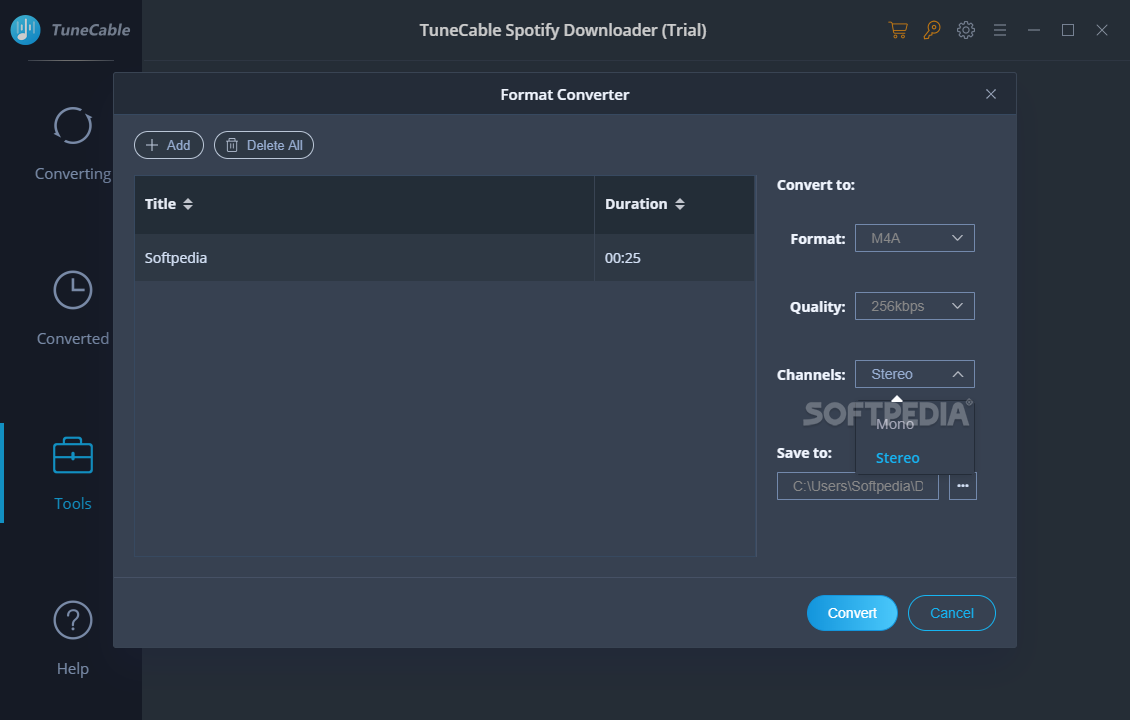Screen dimensions: 1130x720
Task: Click the Cancel button
Action: (951, 613)
